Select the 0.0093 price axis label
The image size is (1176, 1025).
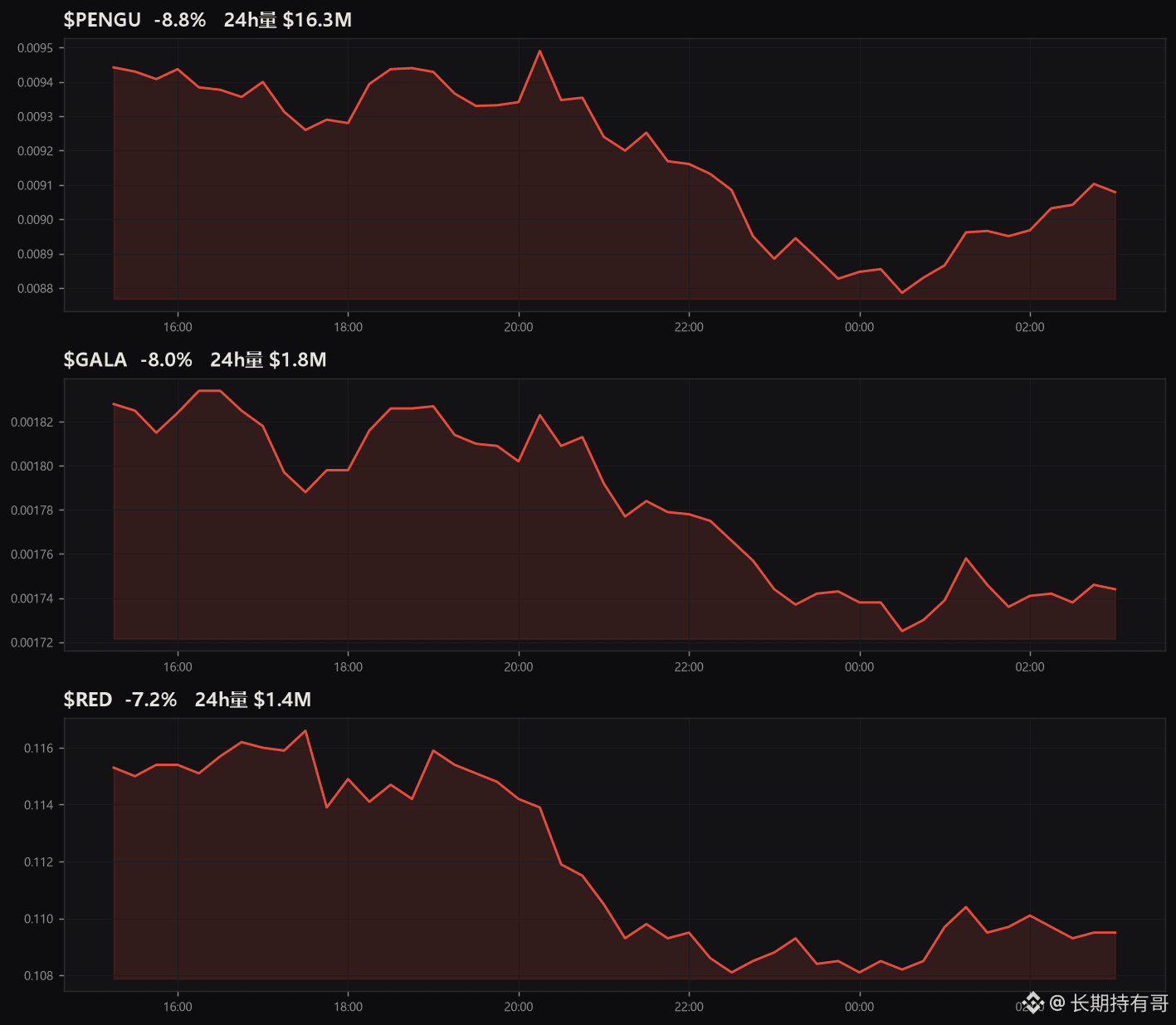click(x=35, y=117)
